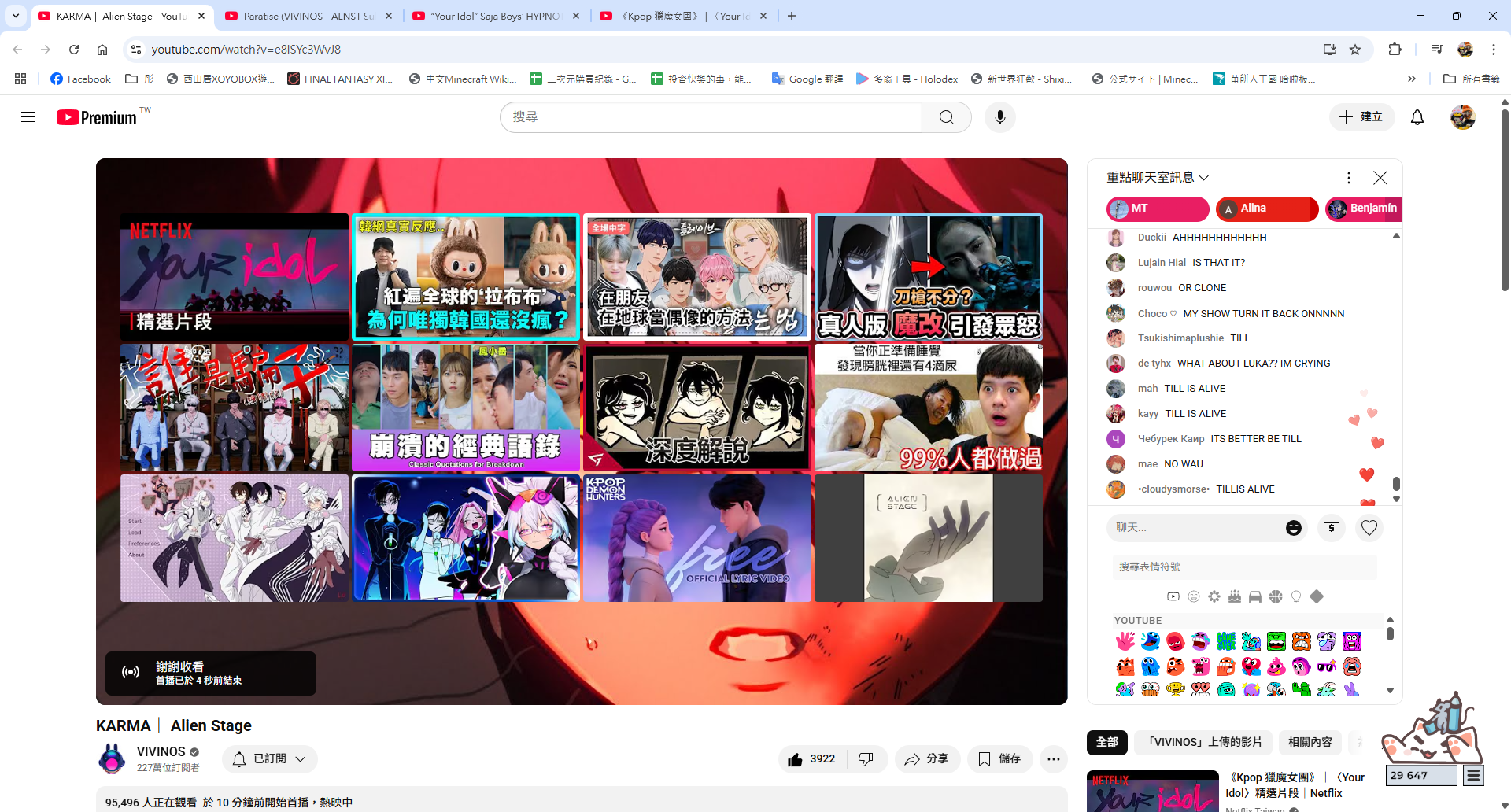Save video with 儲存 button

(x=999, y=759)
